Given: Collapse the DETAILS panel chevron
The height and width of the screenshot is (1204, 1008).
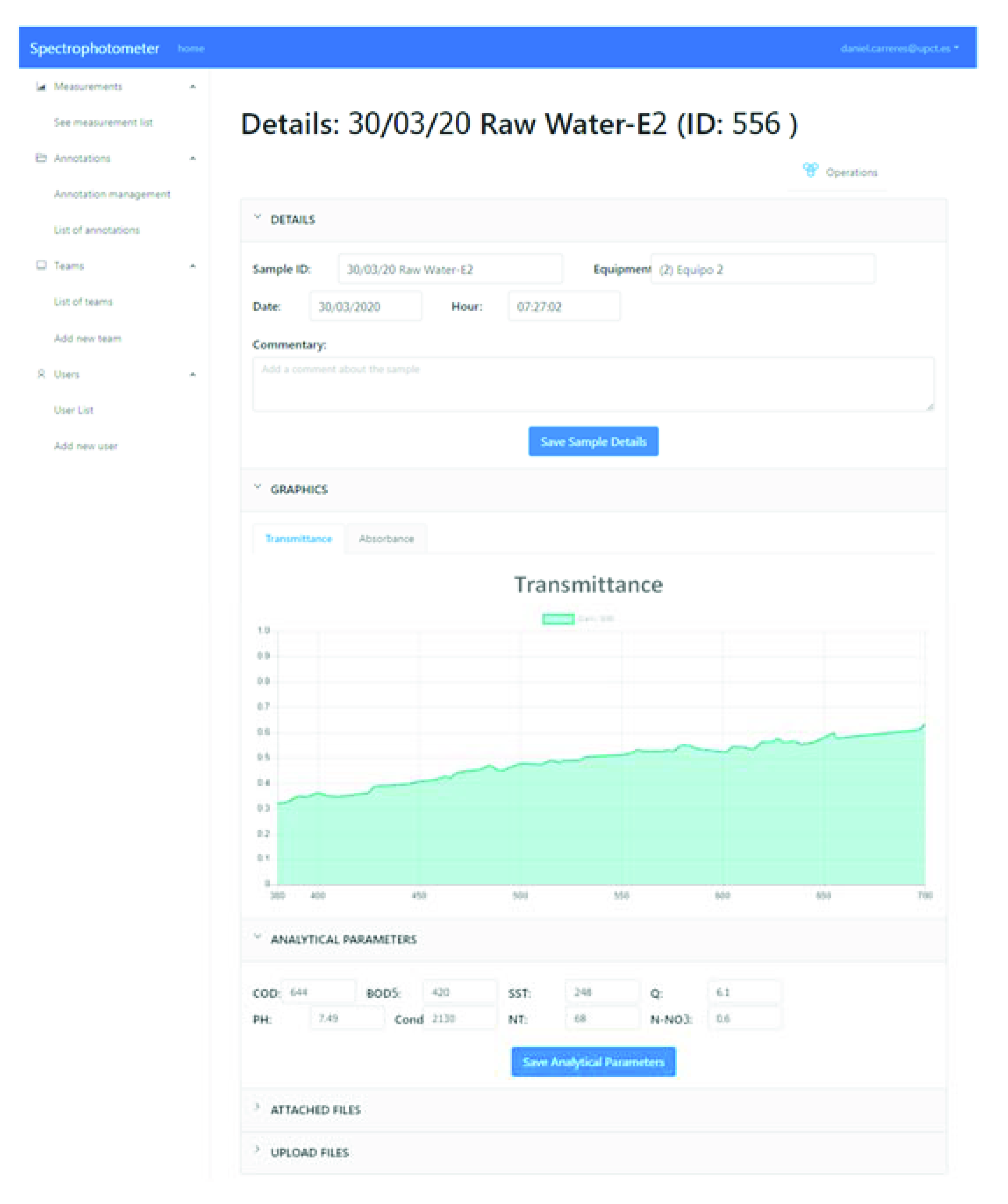Looking at the screenshot, I should click(x=257, y=217).
